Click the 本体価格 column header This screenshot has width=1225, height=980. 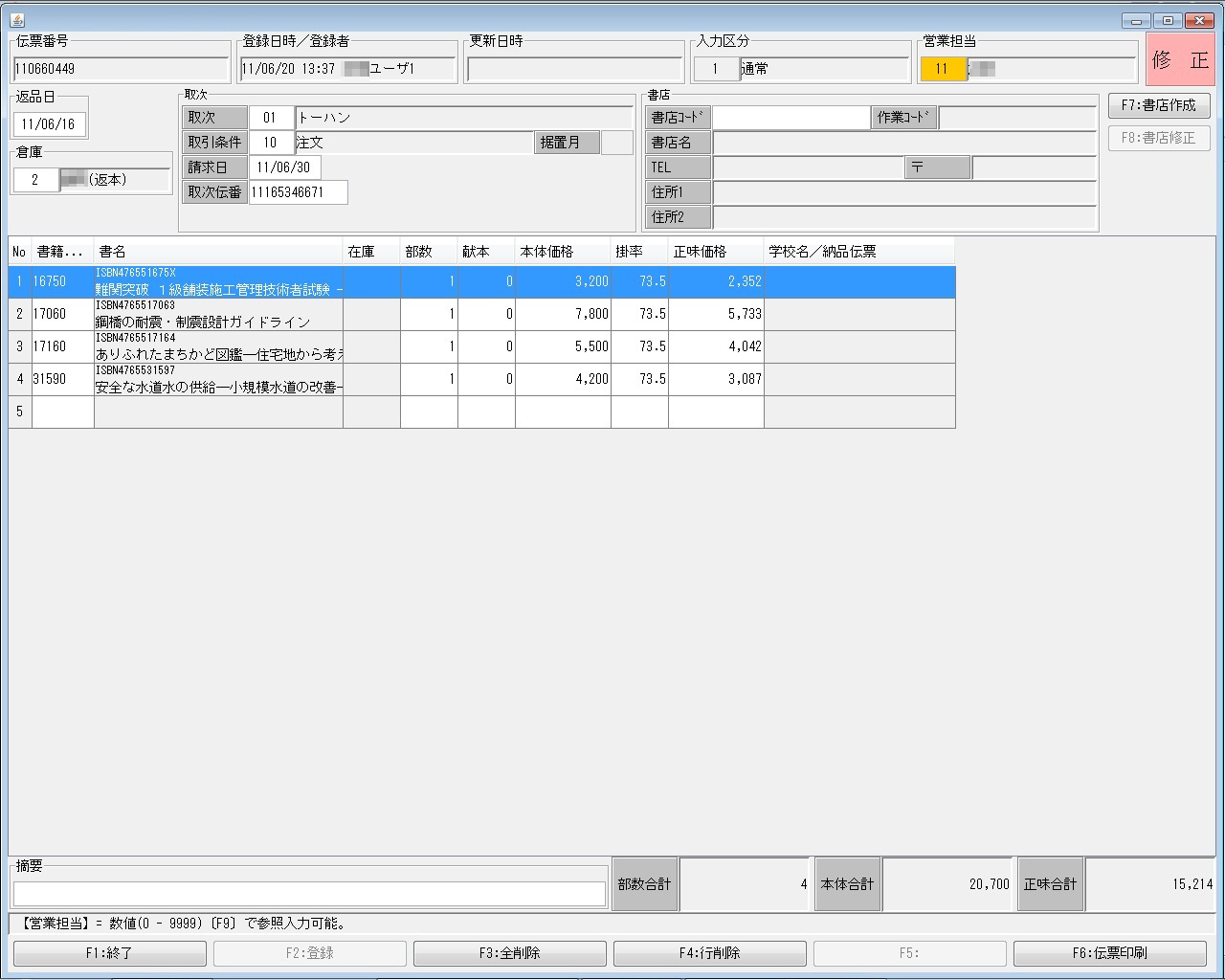(562, 252)
